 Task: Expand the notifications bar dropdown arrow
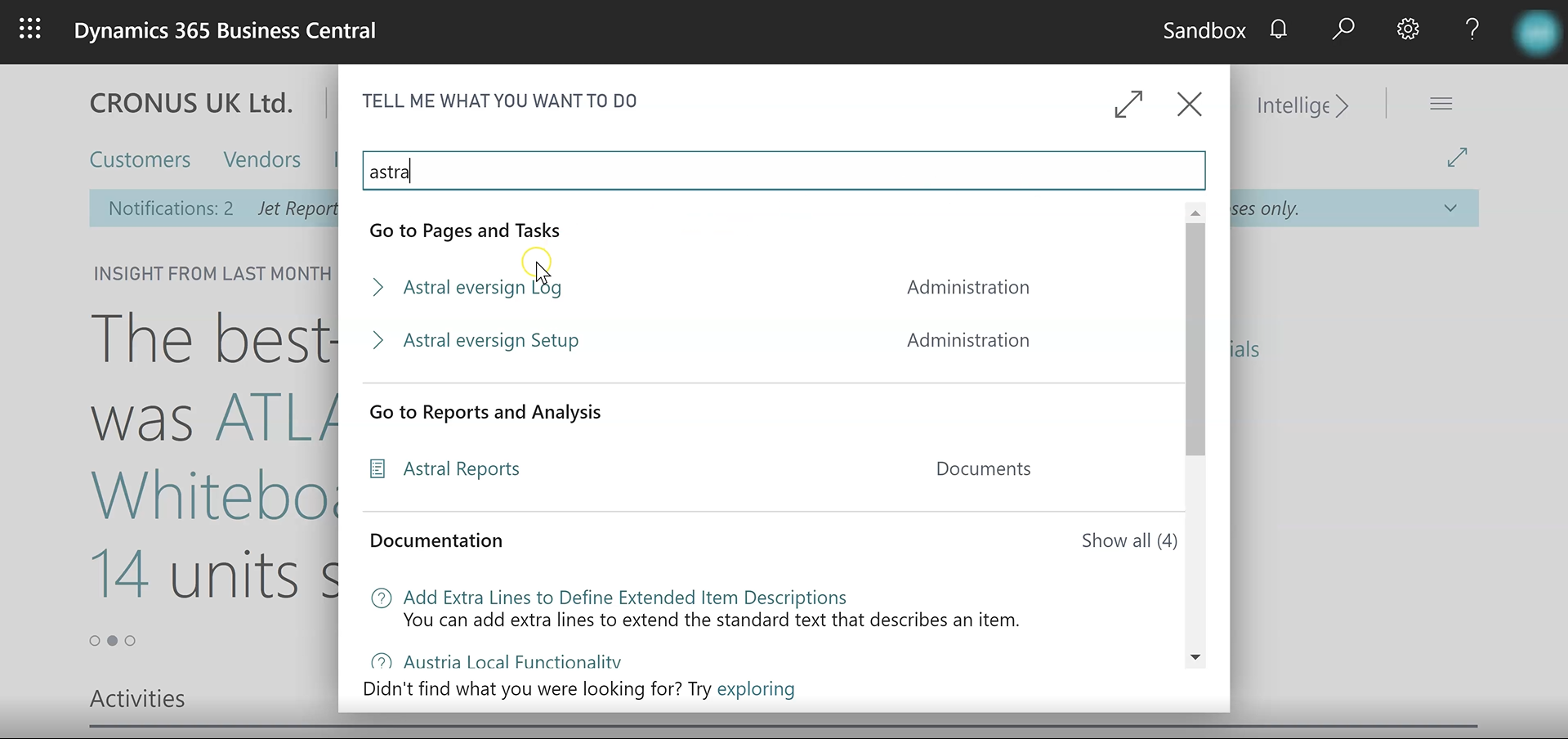coord(1450,208)
